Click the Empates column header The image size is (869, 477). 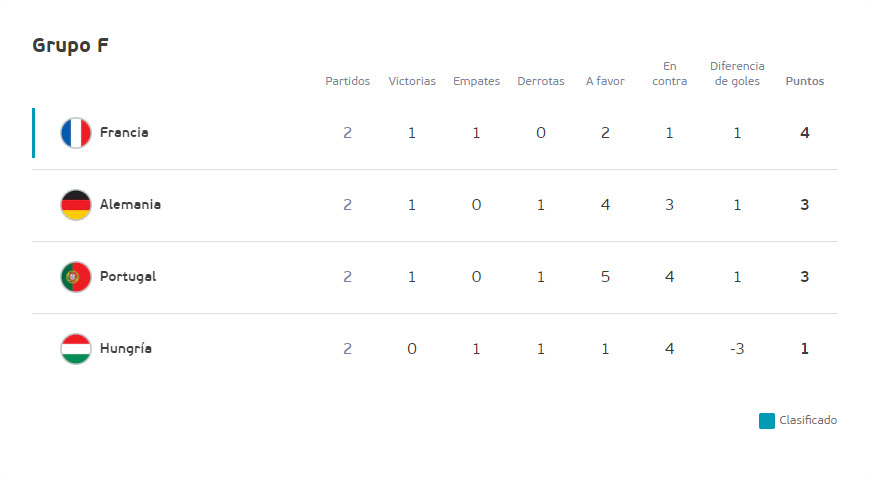coord(477,81)
